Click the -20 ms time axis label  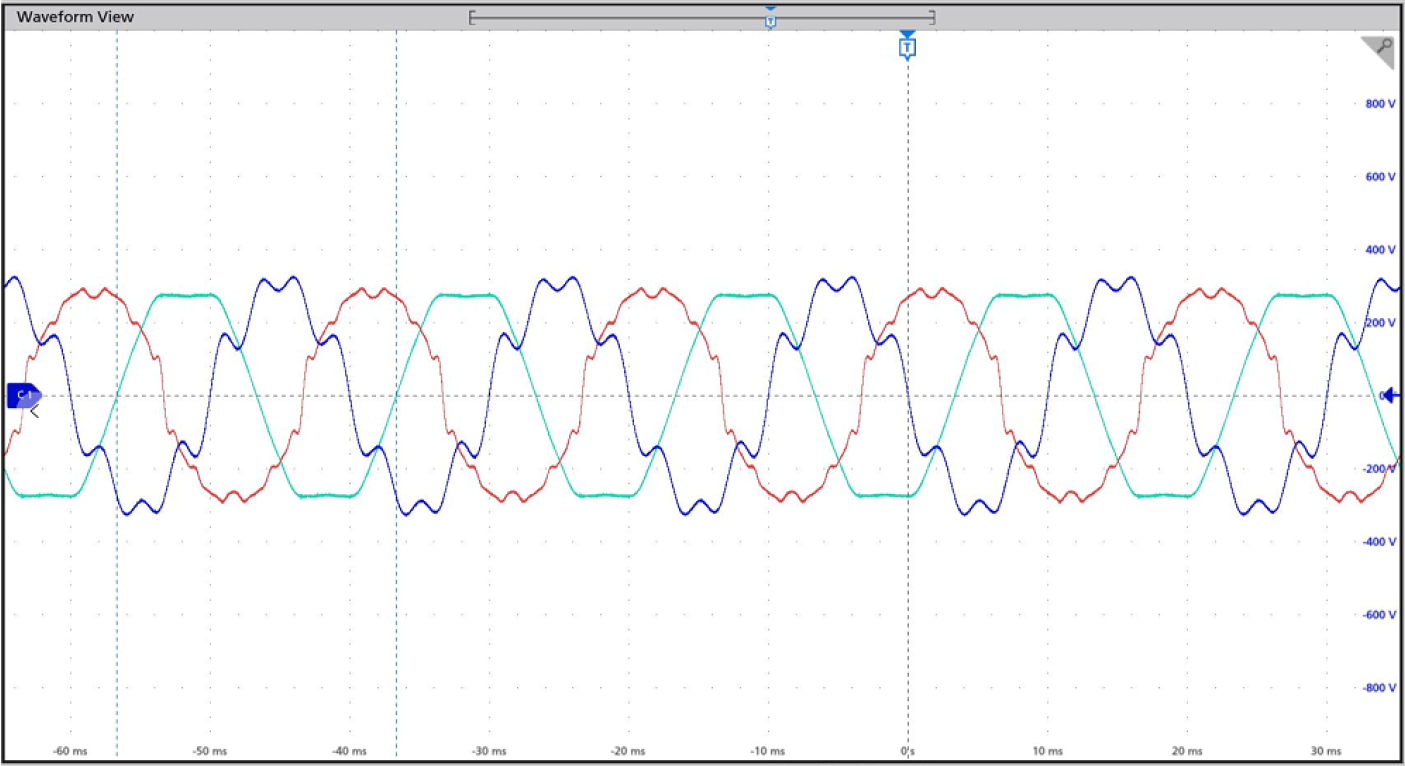627,751
